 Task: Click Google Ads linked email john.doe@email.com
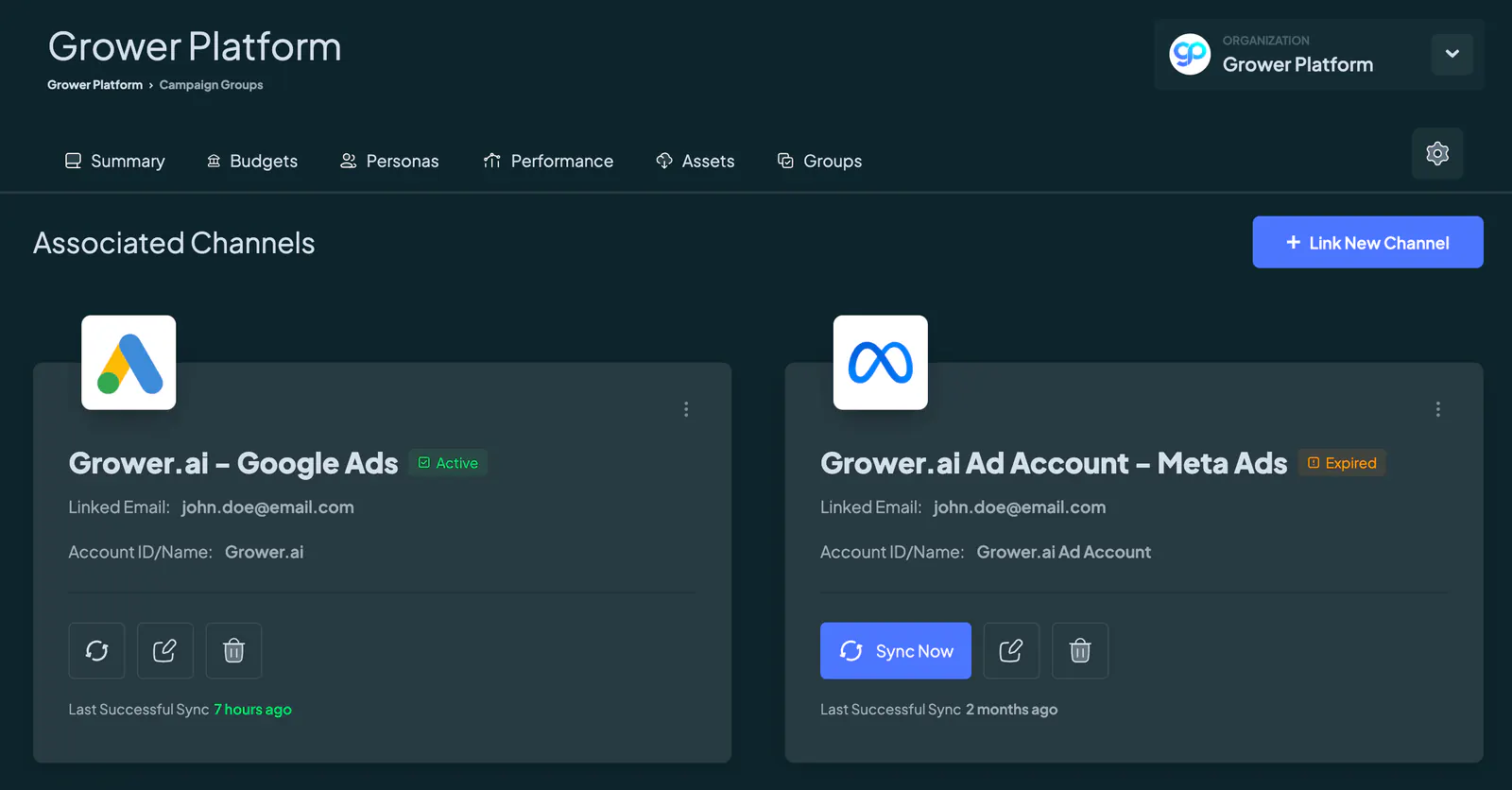click(267, 507)
